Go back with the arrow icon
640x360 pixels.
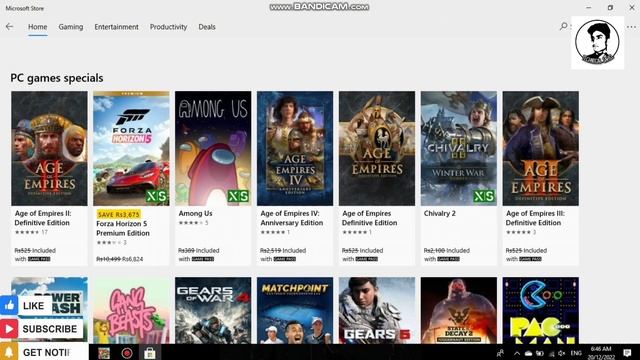(9, 27)
